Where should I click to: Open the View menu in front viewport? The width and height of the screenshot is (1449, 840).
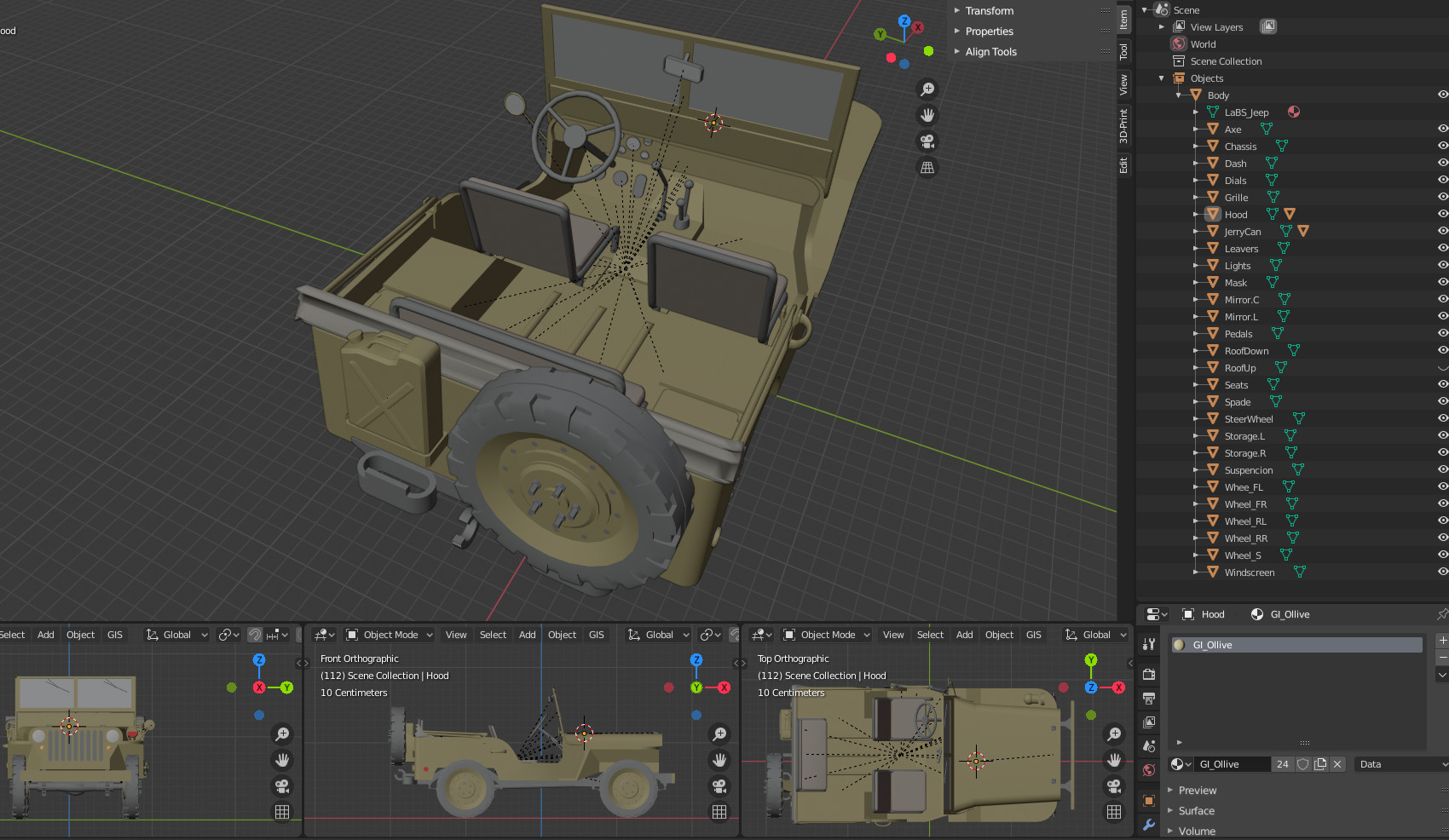[x=456, y=635]
